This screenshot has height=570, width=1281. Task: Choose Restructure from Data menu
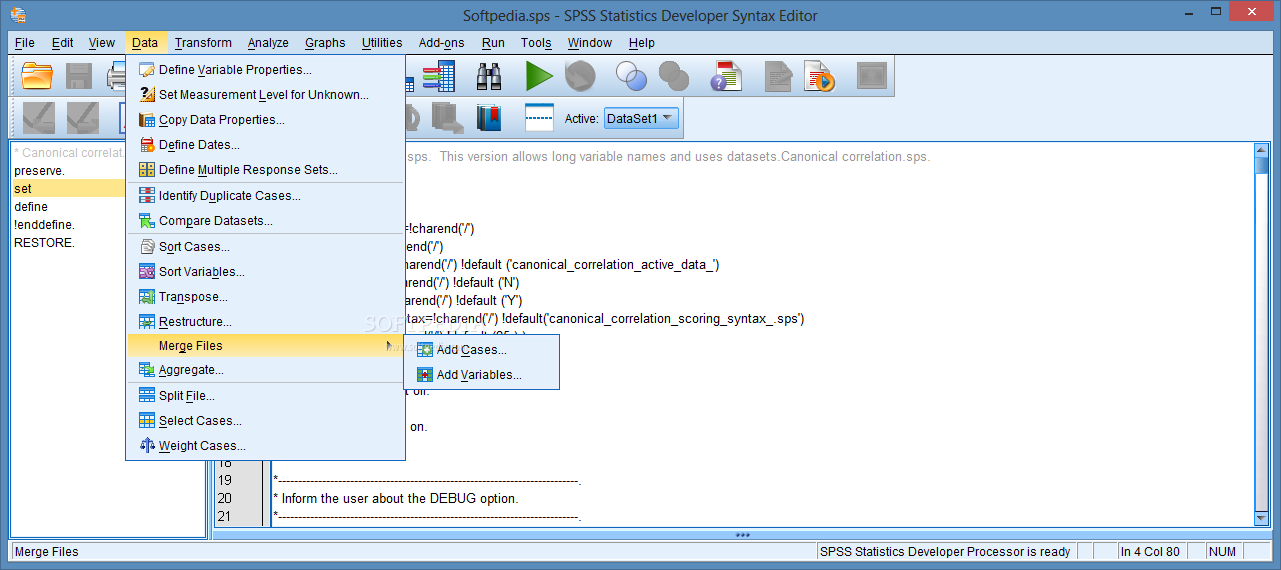(265, 322)
